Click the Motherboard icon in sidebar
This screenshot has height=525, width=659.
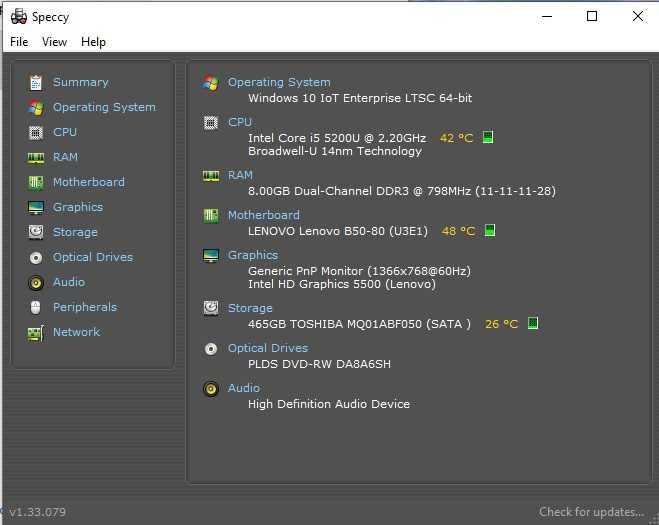pyautogui.click(x=36, y=182)
